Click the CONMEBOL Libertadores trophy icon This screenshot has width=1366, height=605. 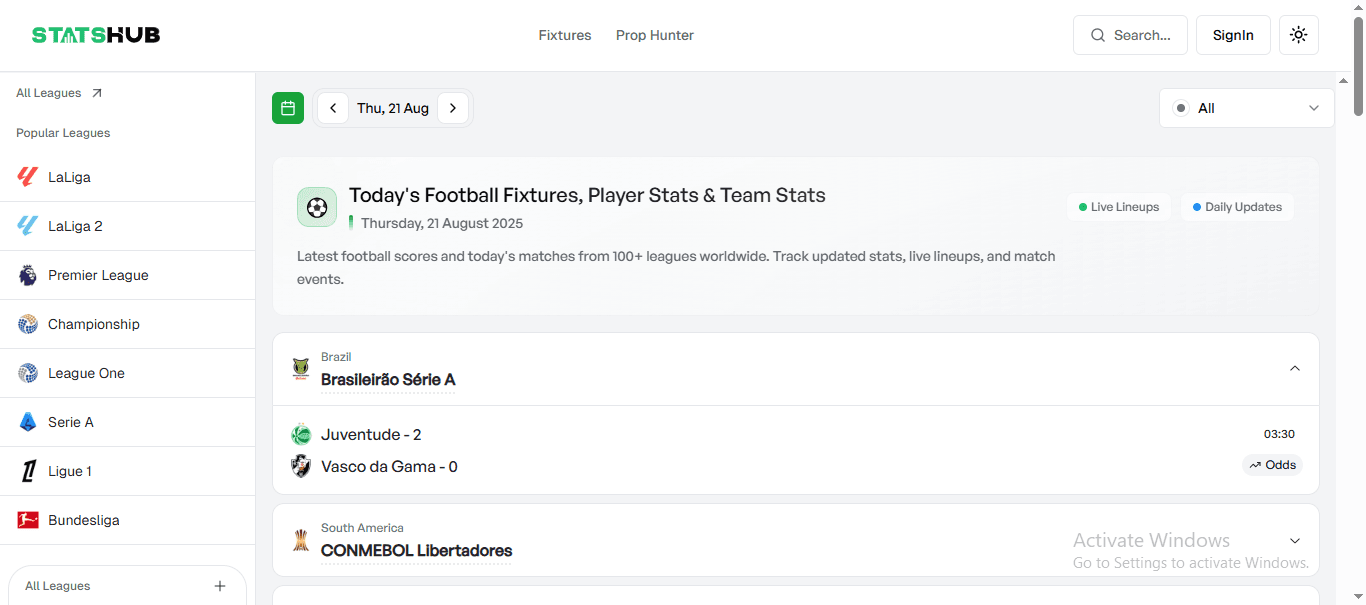tap(301, 540)
